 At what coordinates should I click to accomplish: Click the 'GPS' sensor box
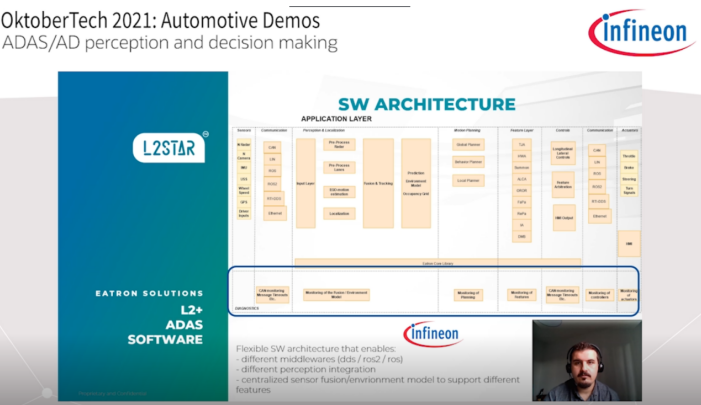(244, 202)
